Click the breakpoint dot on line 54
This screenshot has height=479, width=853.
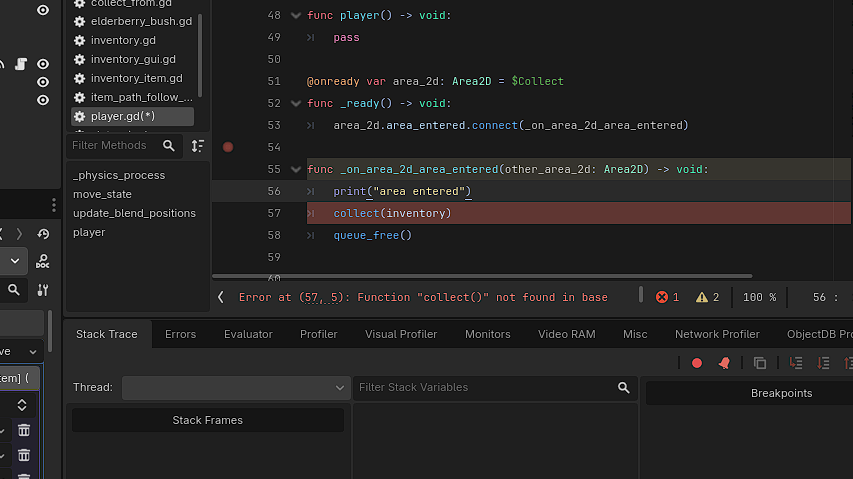pos(228,147)
